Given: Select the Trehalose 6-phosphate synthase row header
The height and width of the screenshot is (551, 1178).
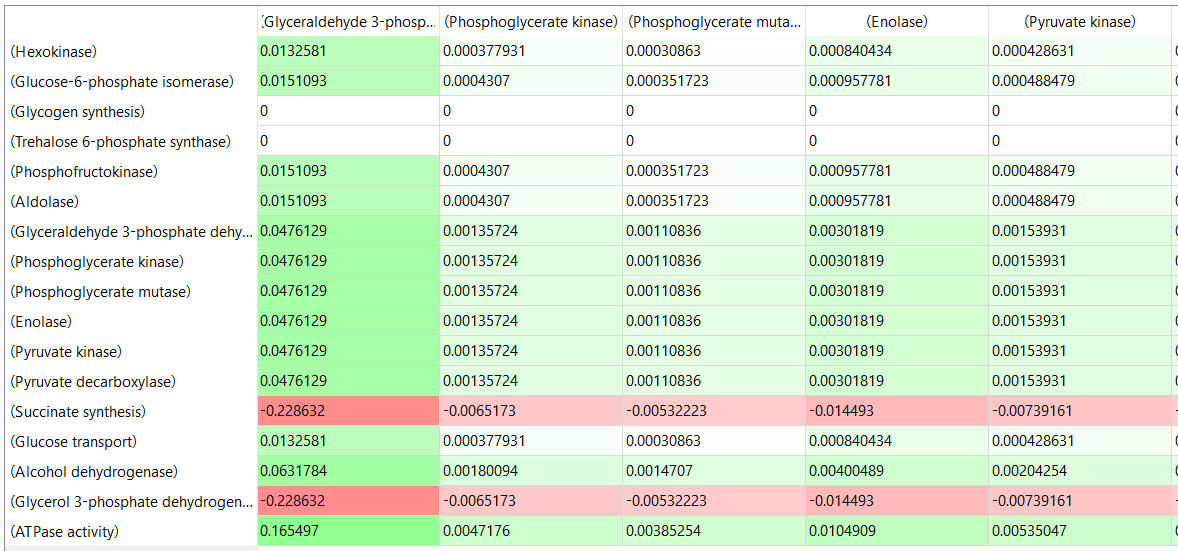Looking at the screenshot, I should [120, 141].
